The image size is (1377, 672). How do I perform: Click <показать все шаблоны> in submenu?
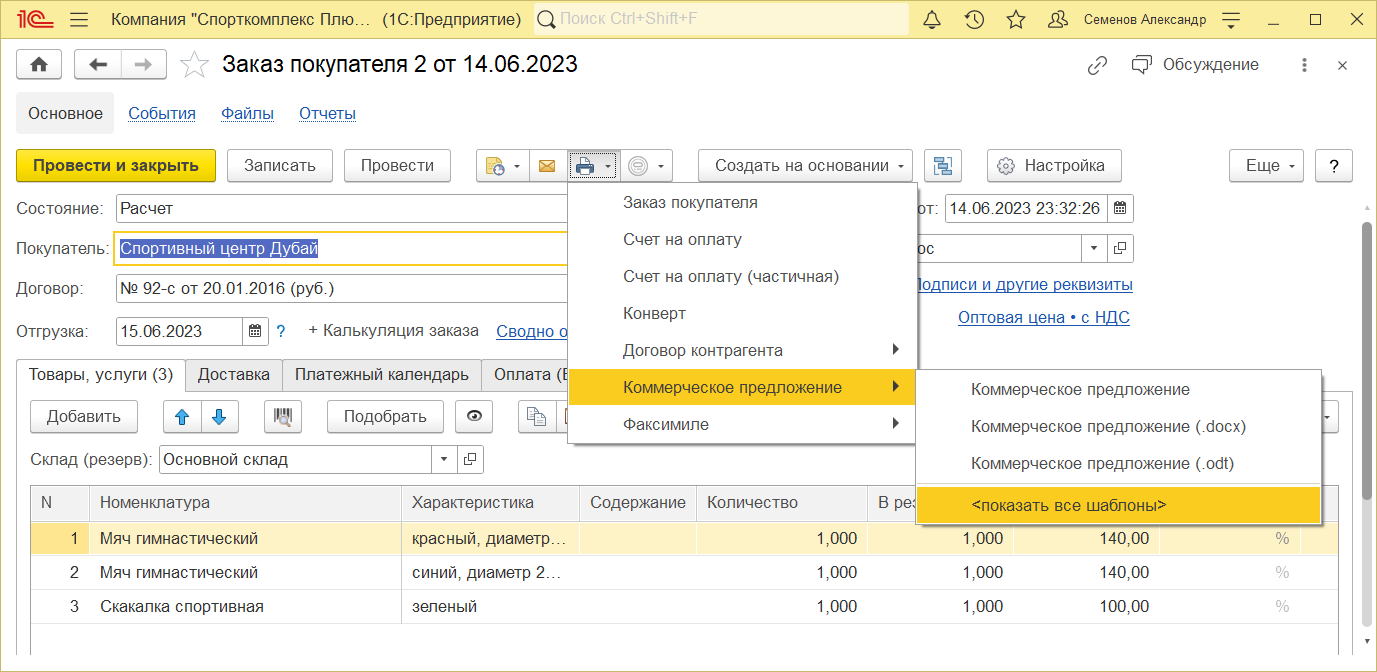click(x=1119, y=506)
